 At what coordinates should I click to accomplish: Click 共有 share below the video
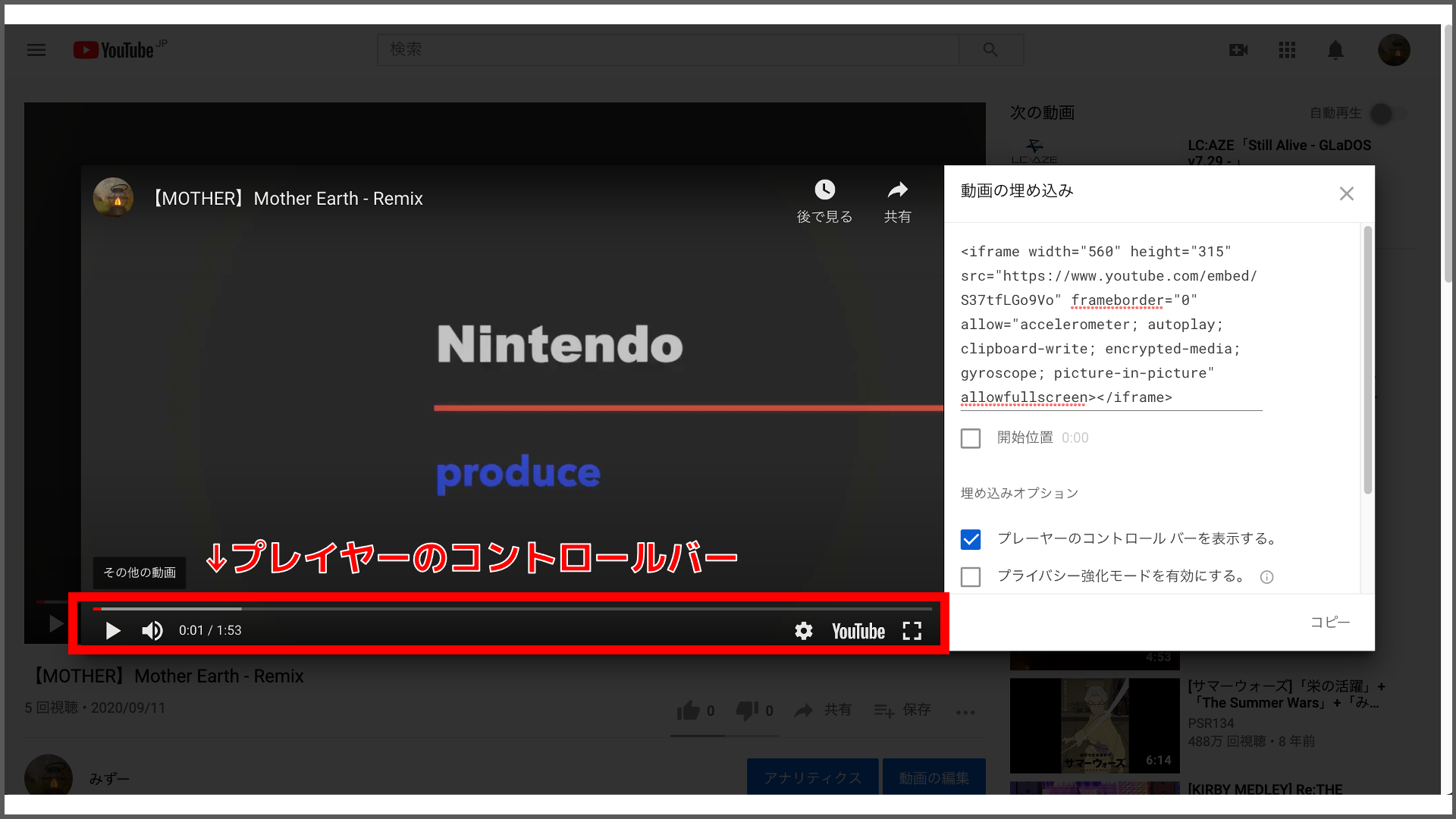823,711
